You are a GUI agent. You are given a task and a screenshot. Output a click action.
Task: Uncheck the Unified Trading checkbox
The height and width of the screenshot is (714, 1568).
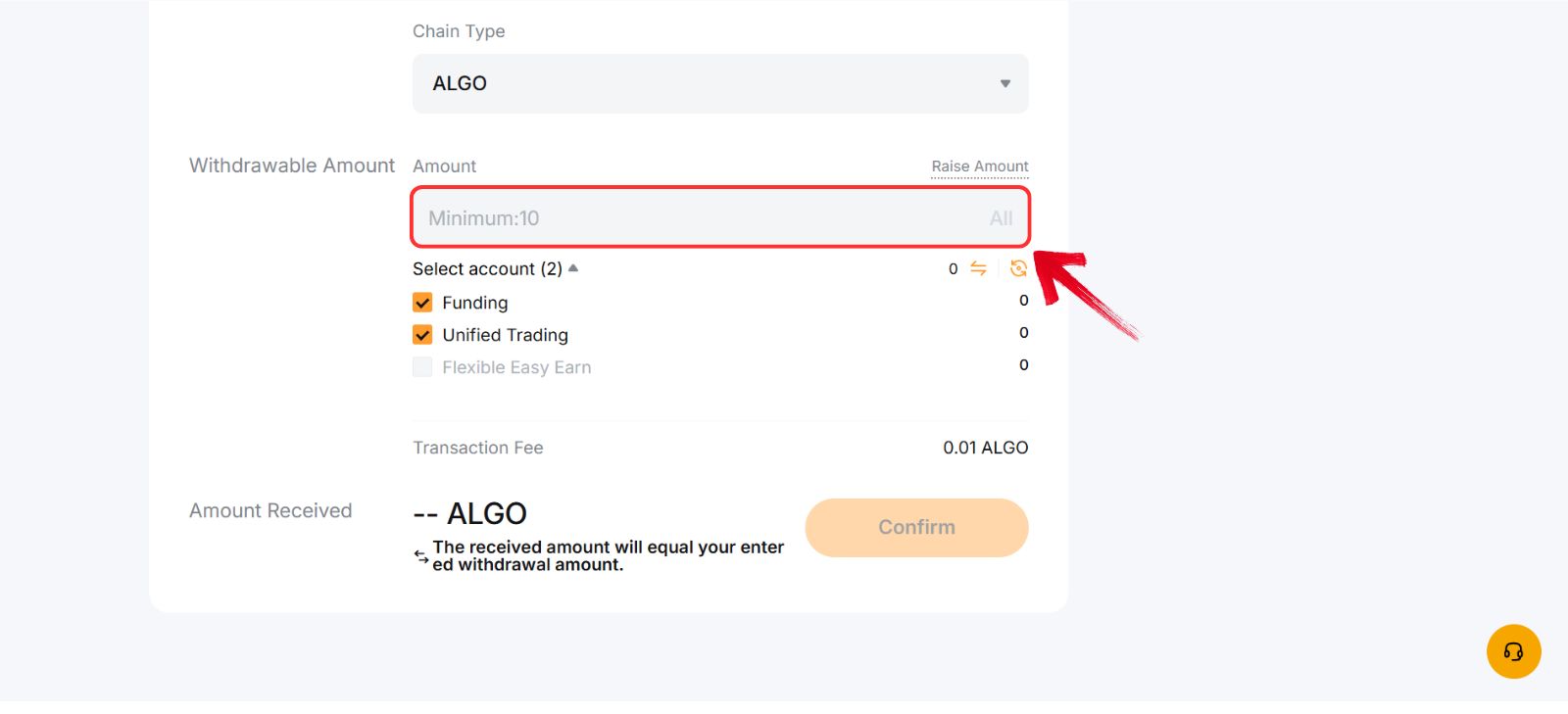coord(421,334)
